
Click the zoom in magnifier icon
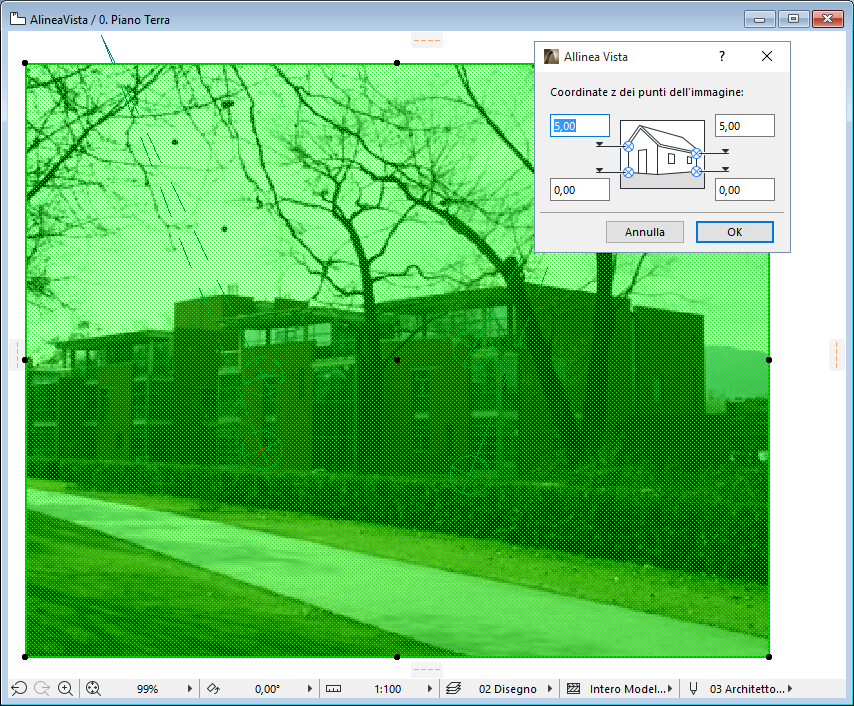[x=65, y=689]
